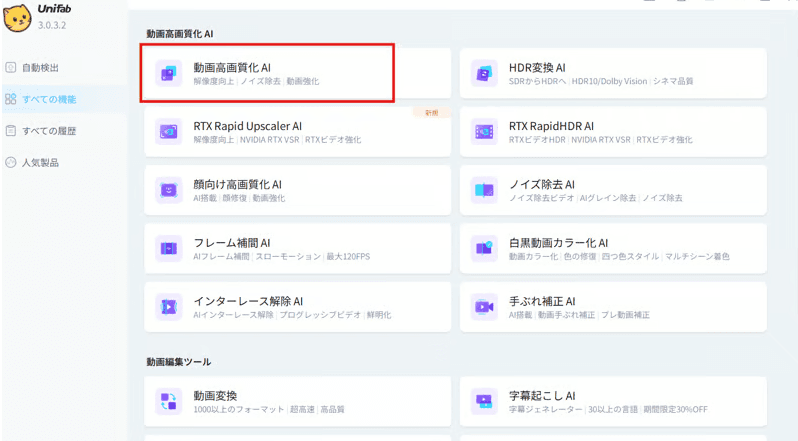Open the 顔向け高画質化 AI card

tap(298, 190)
